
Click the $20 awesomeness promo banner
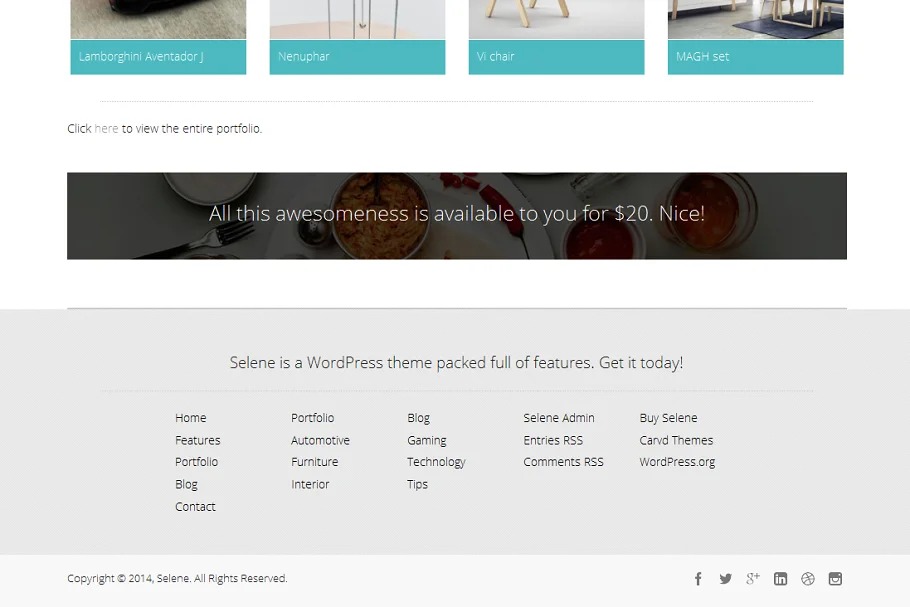pyautogui.click(x=457, y=214)
